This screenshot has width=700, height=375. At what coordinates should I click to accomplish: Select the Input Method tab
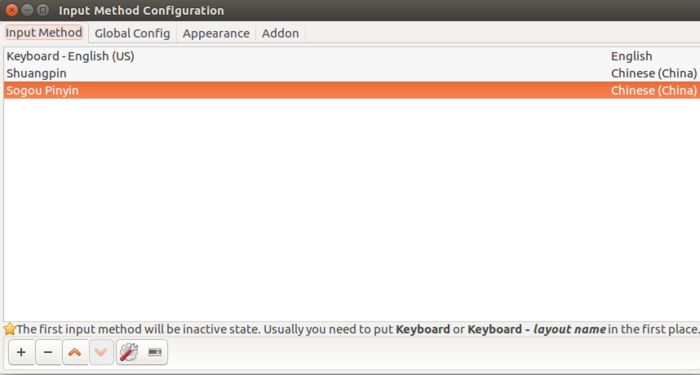click(x=44, y=33)
